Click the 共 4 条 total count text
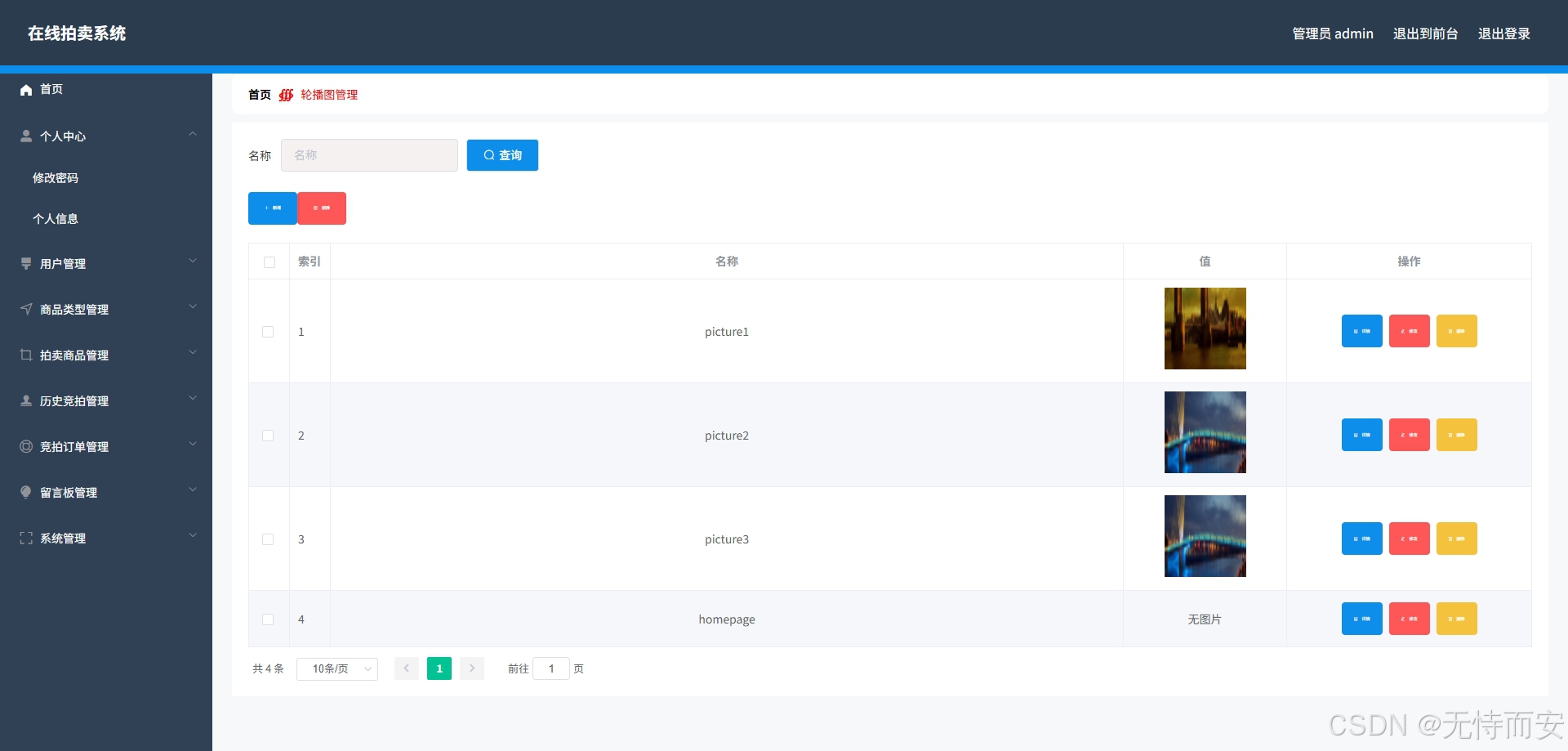This screenshot has height=751, width=1568. (x=268, y=668)
